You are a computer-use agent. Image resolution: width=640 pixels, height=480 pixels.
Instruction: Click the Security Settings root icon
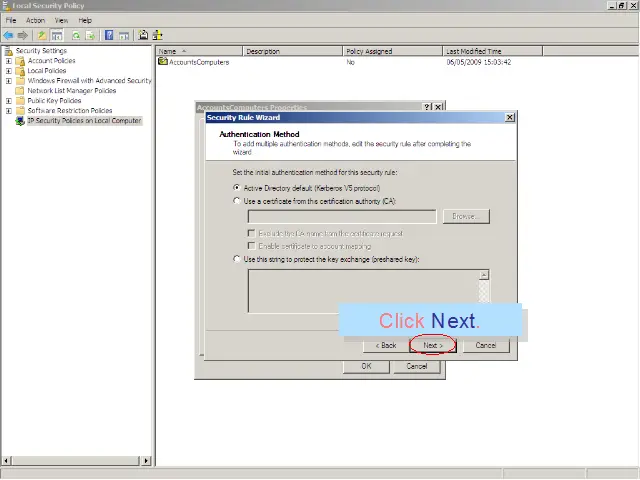[9, 51]
